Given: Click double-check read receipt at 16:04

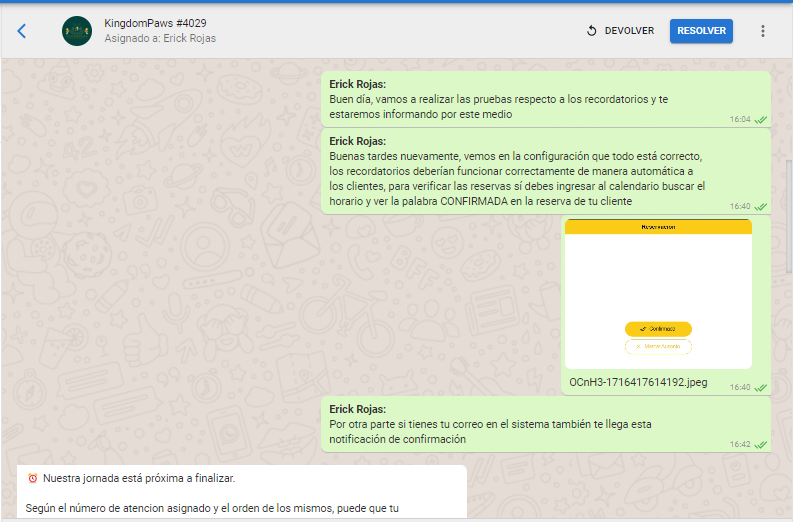Looking at the screenshot, I should coord(761,119).
